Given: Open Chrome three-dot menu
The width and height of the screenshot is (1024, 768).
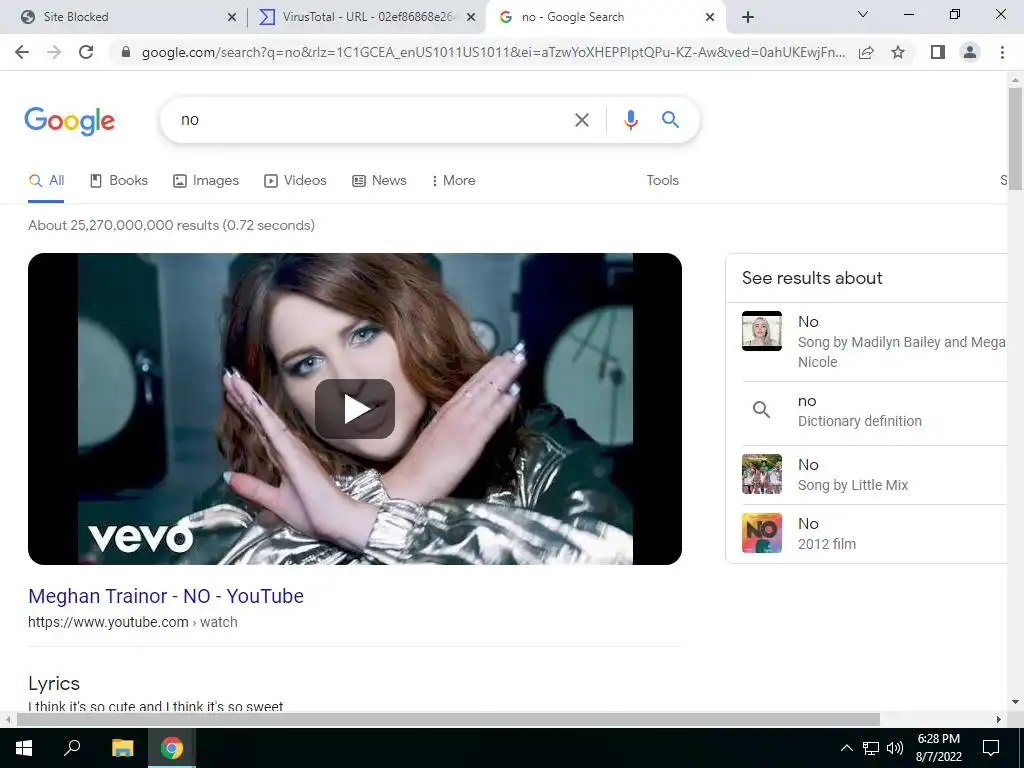Looking at the screenshot, I should click(x=1002, y=52).
